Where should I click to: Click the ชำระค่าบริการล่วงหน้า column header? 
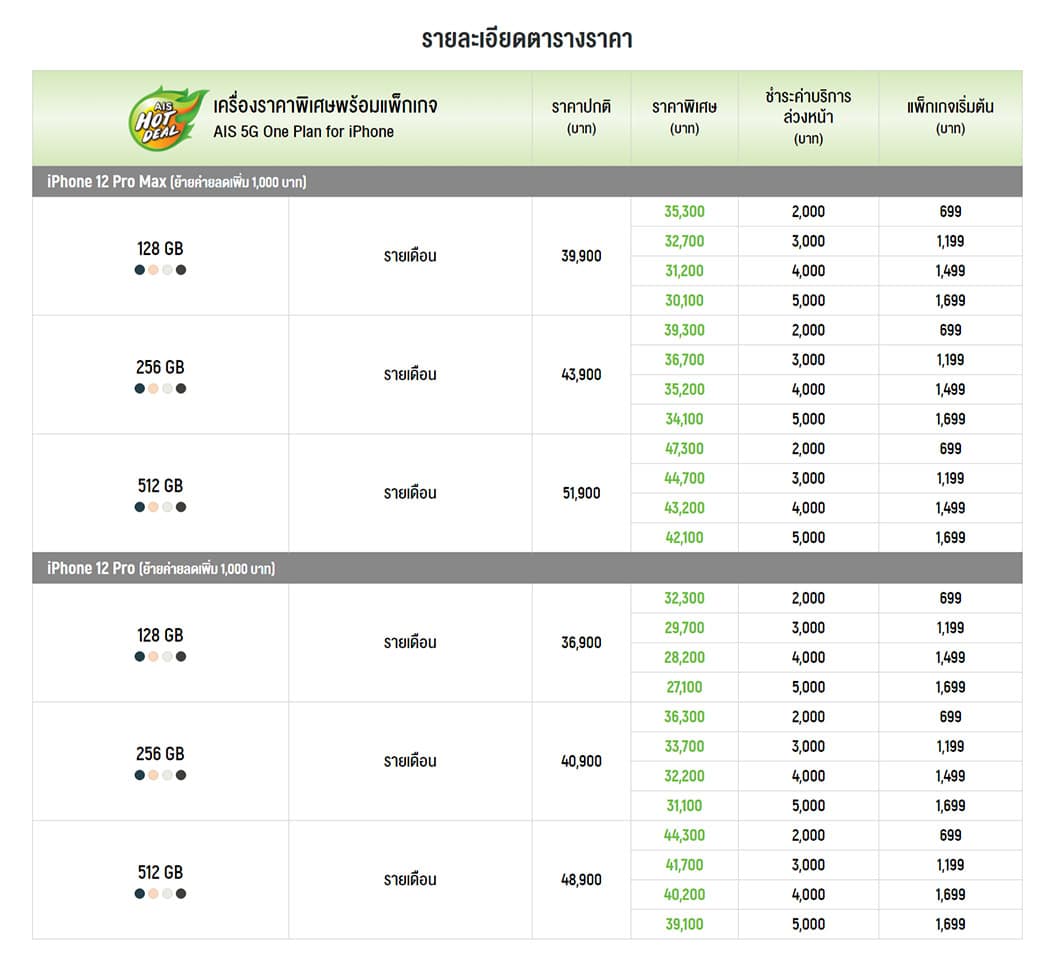tap(809, 117)
